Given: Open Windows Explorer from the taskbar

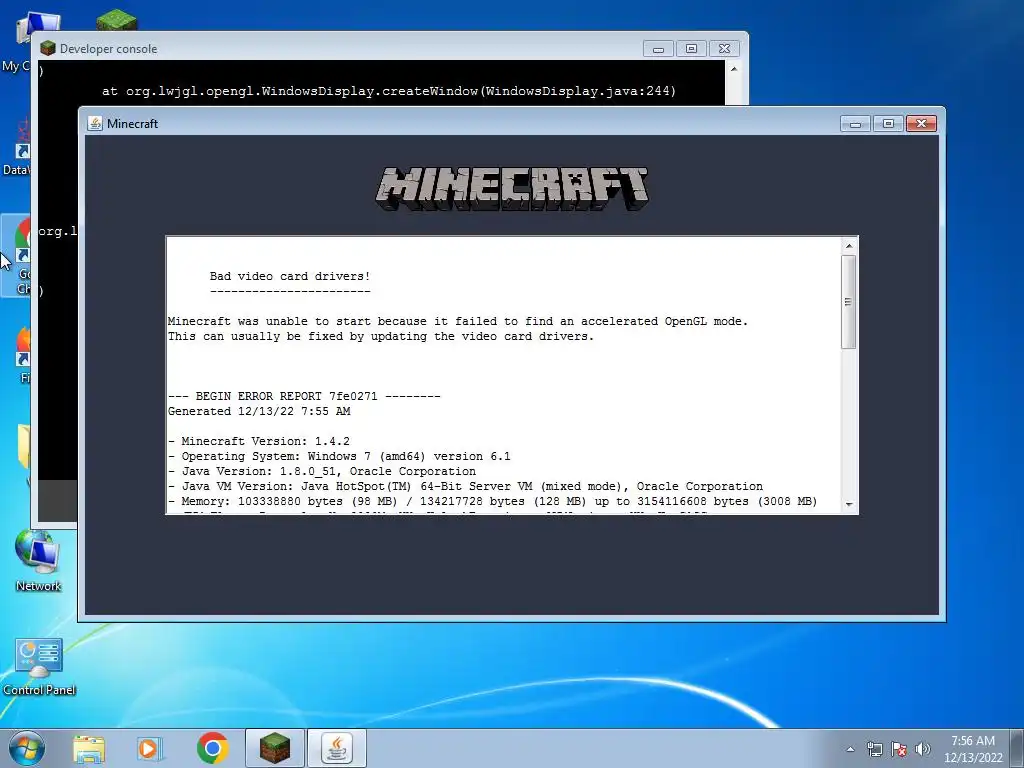Looking at the screenshot, I should (88, 748).
